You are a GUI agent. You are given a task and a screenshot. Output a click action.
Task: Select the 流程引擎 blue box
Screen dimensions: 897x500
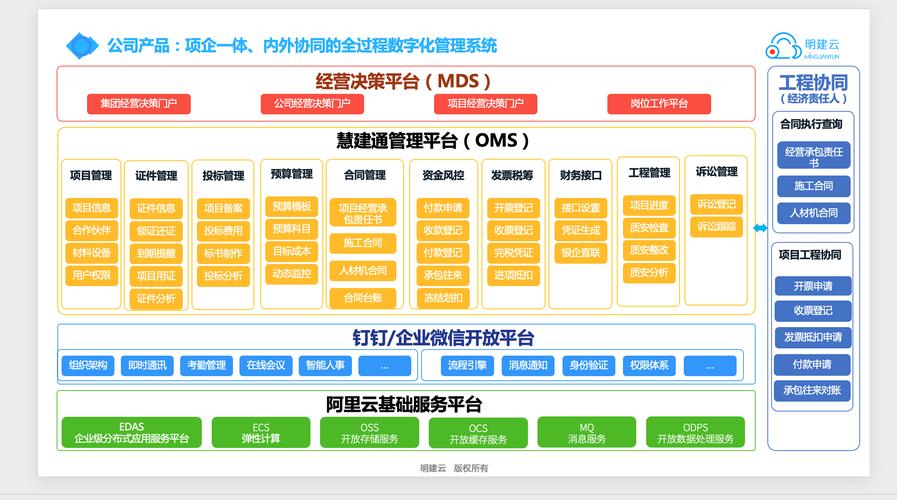tap(467, 366)
